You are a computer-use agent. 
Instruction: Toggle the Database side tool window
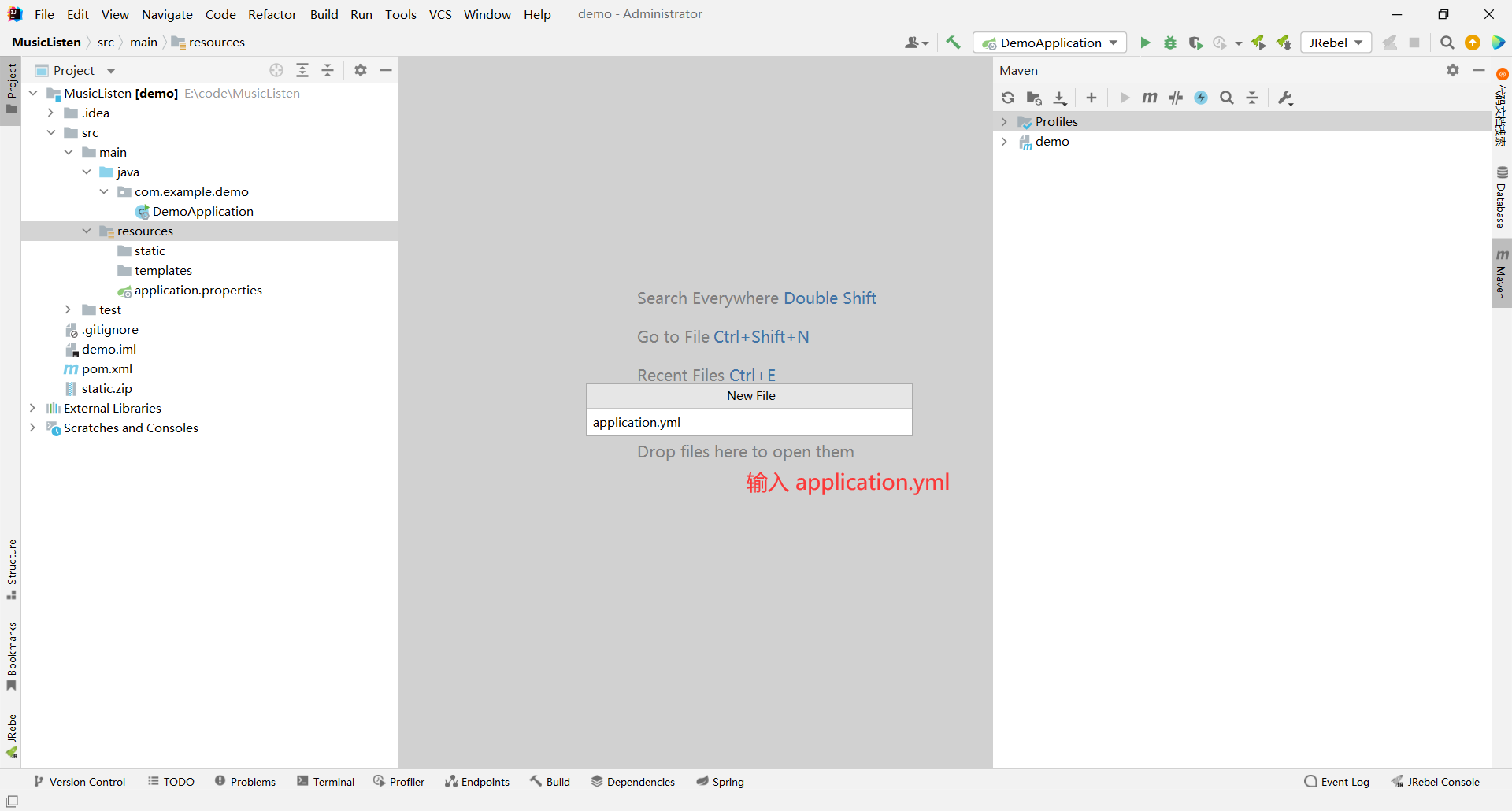pos(1502,197)
